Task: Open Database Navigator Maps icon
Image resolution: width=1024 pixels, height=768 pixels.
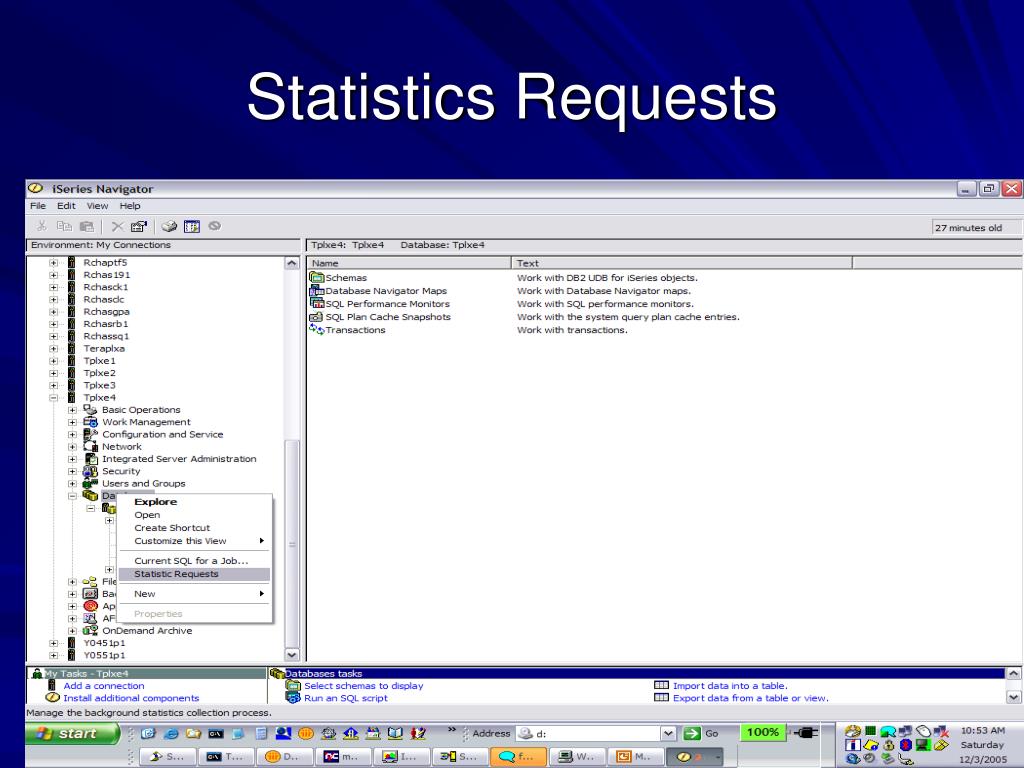Action: 317,291
